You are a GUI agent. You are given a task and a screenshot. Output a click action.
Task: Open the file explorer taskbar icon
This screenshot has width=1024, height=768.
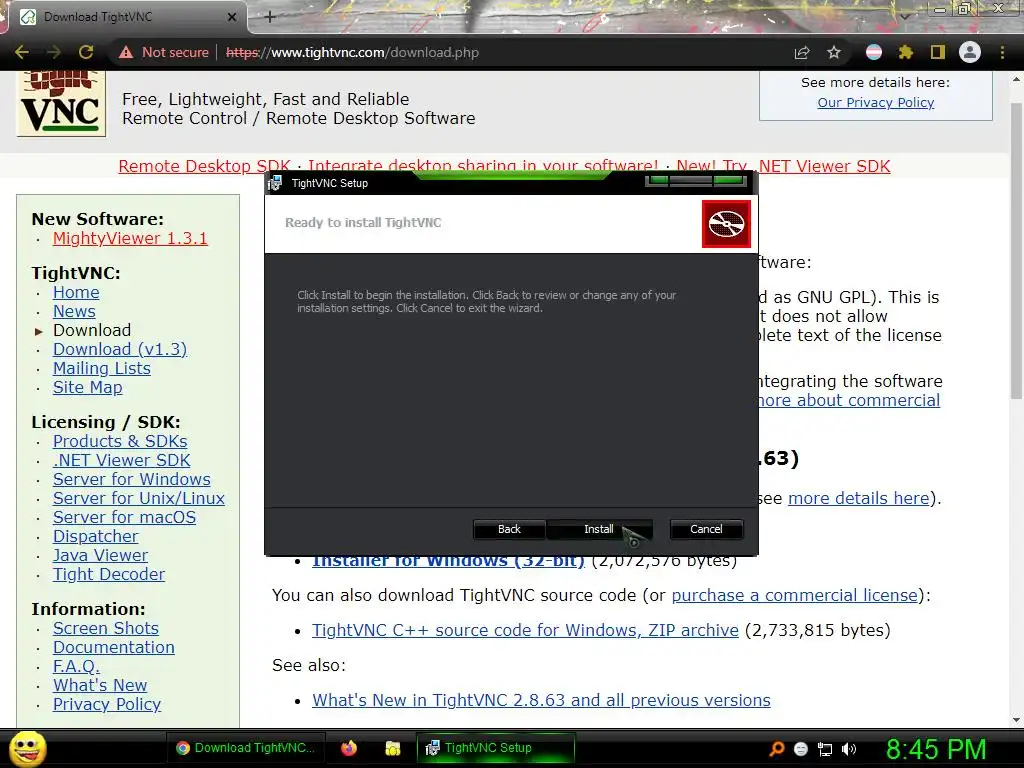(x=392, y=748)
